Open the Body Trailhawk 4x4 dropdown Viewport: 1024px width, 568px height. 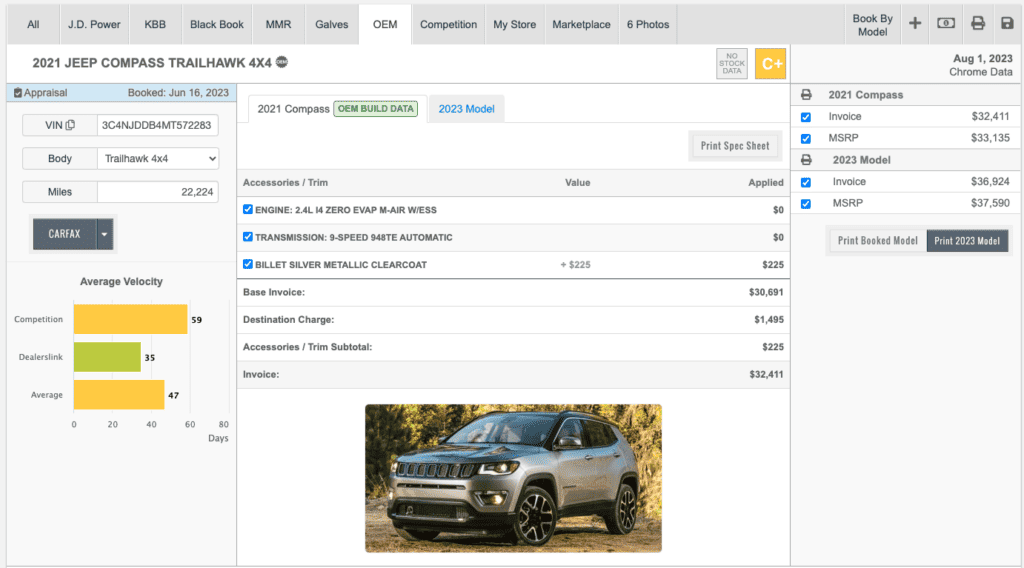[158, 159]
